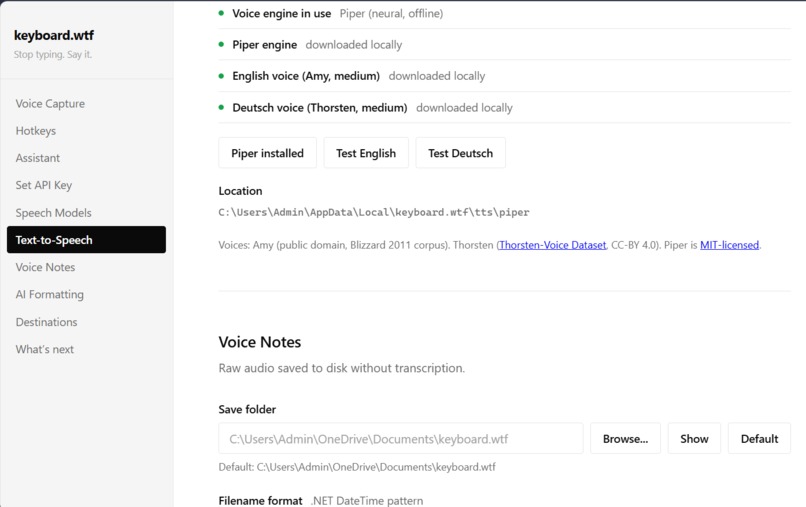Click the Voice Notes section heading
This screenshot has width=806, height=507.
[x=260, y=342]
